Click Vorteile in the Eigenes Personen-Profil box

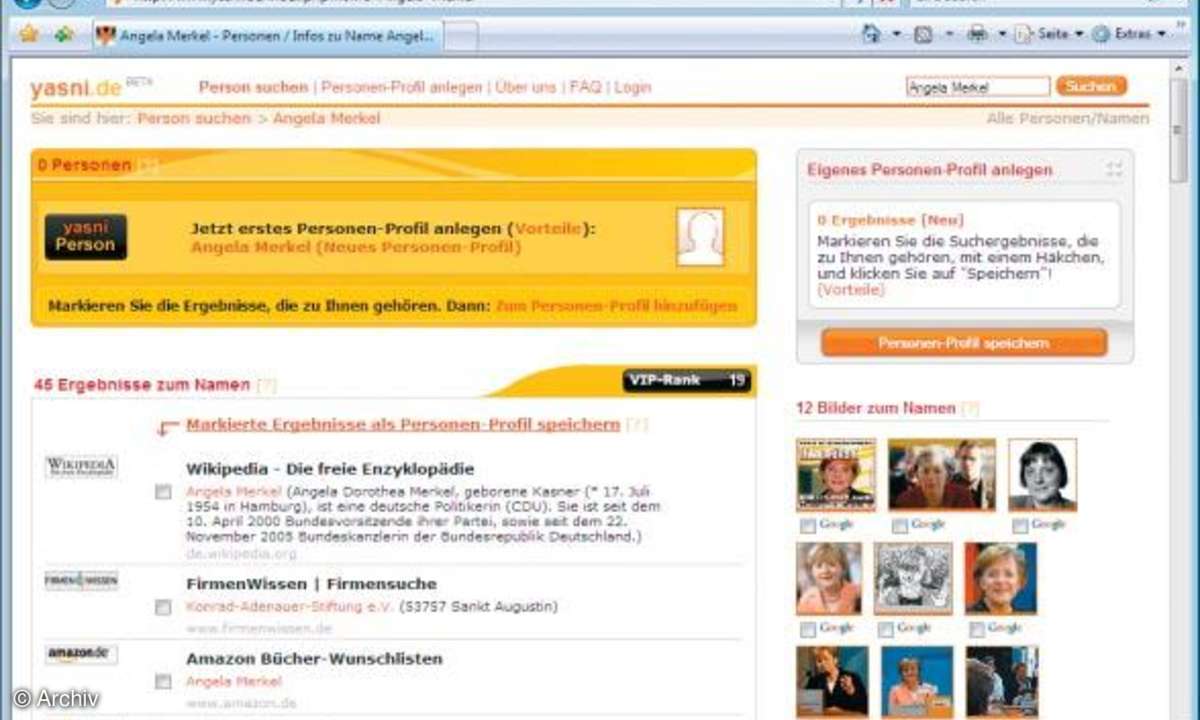tap(851, 289)
